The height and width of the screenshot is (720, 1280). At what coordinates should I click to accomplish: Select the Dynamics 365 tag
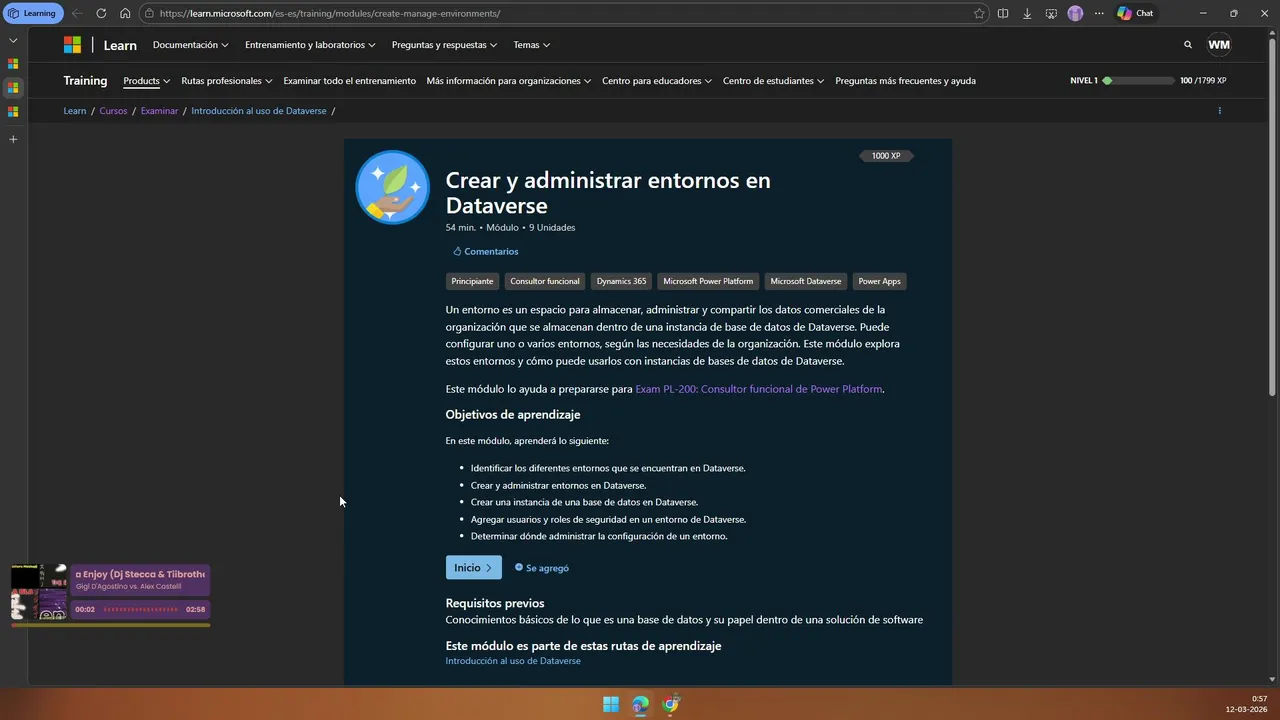(621, 281)
